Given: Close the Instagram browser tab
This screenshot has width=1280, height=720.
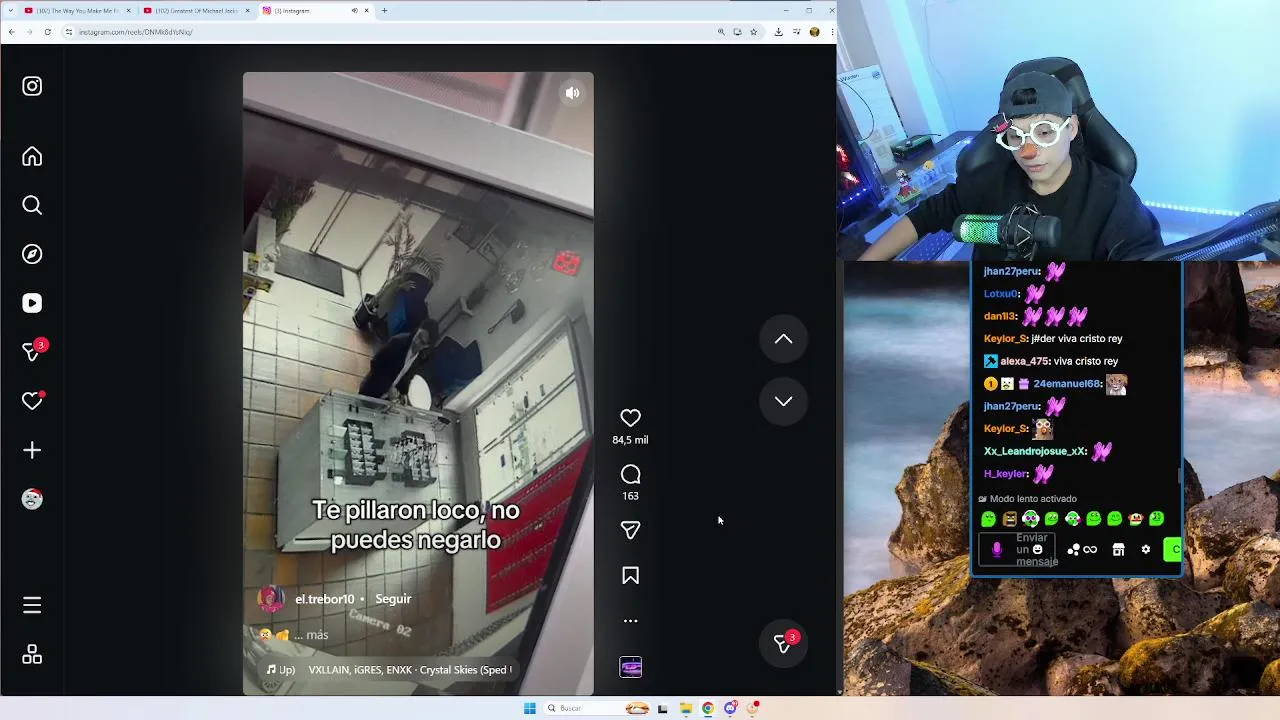Looking at the screenshot, I should (367, 10).
